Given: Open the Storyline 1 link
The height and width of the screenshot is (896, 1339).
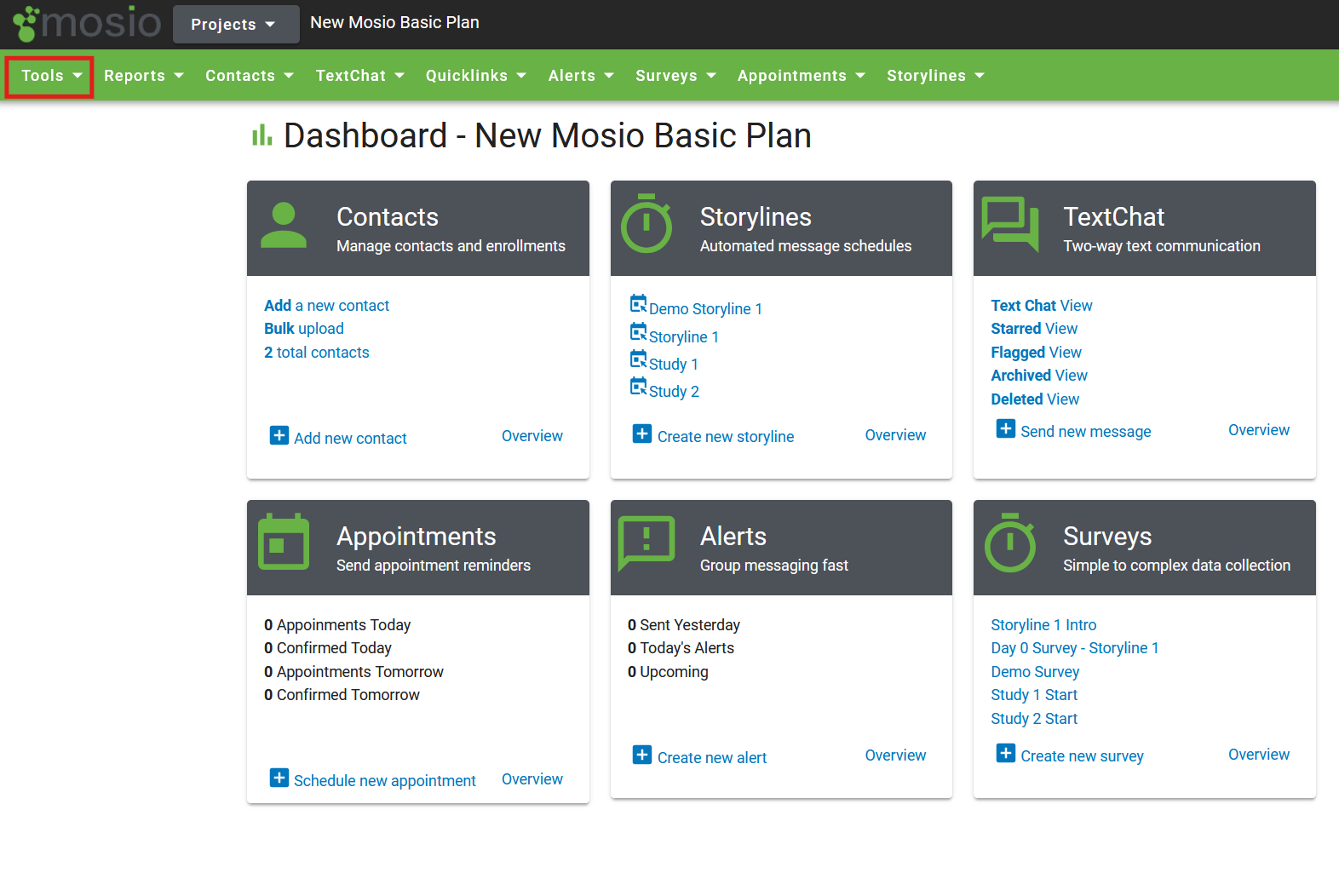Looking at the screenshot, I should [684, 337].
